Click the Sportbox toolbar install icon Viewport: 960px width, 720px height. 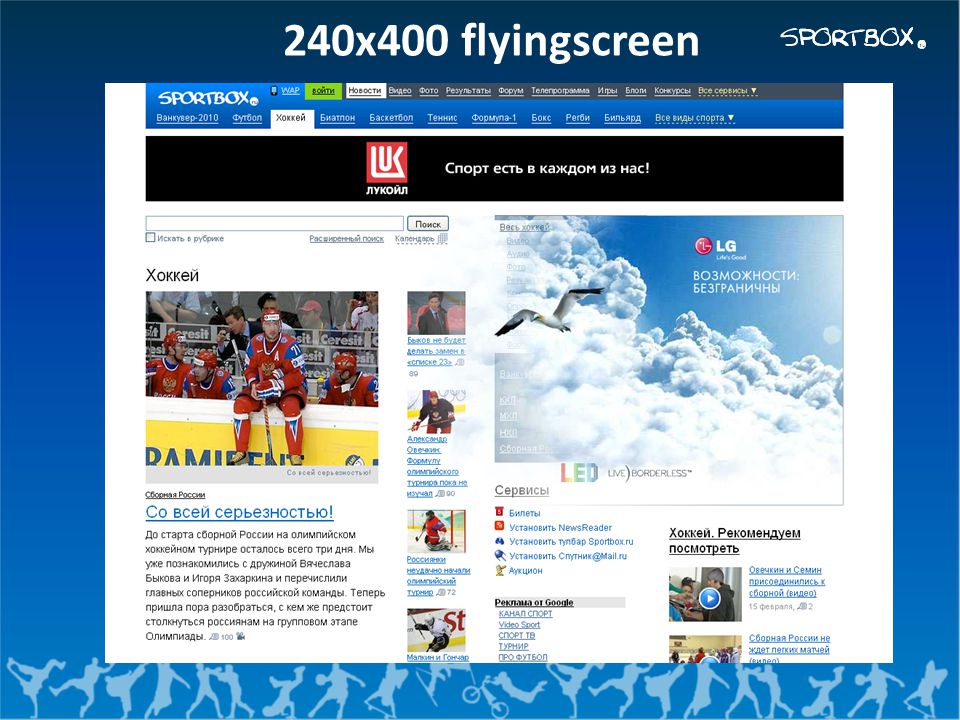point(499,541)
